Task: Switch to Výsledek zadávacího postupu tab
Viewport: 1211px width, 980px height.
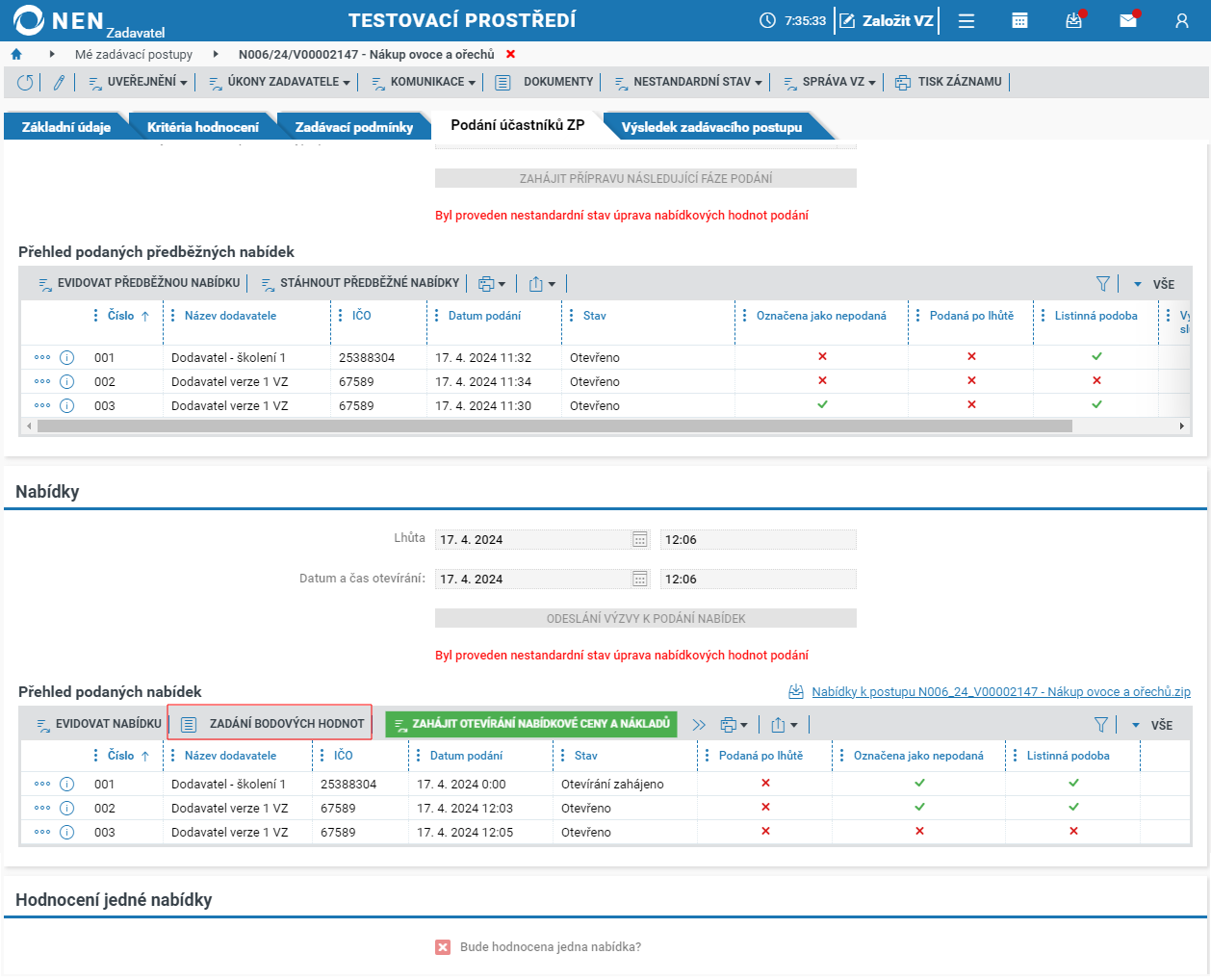Action: 711,127
